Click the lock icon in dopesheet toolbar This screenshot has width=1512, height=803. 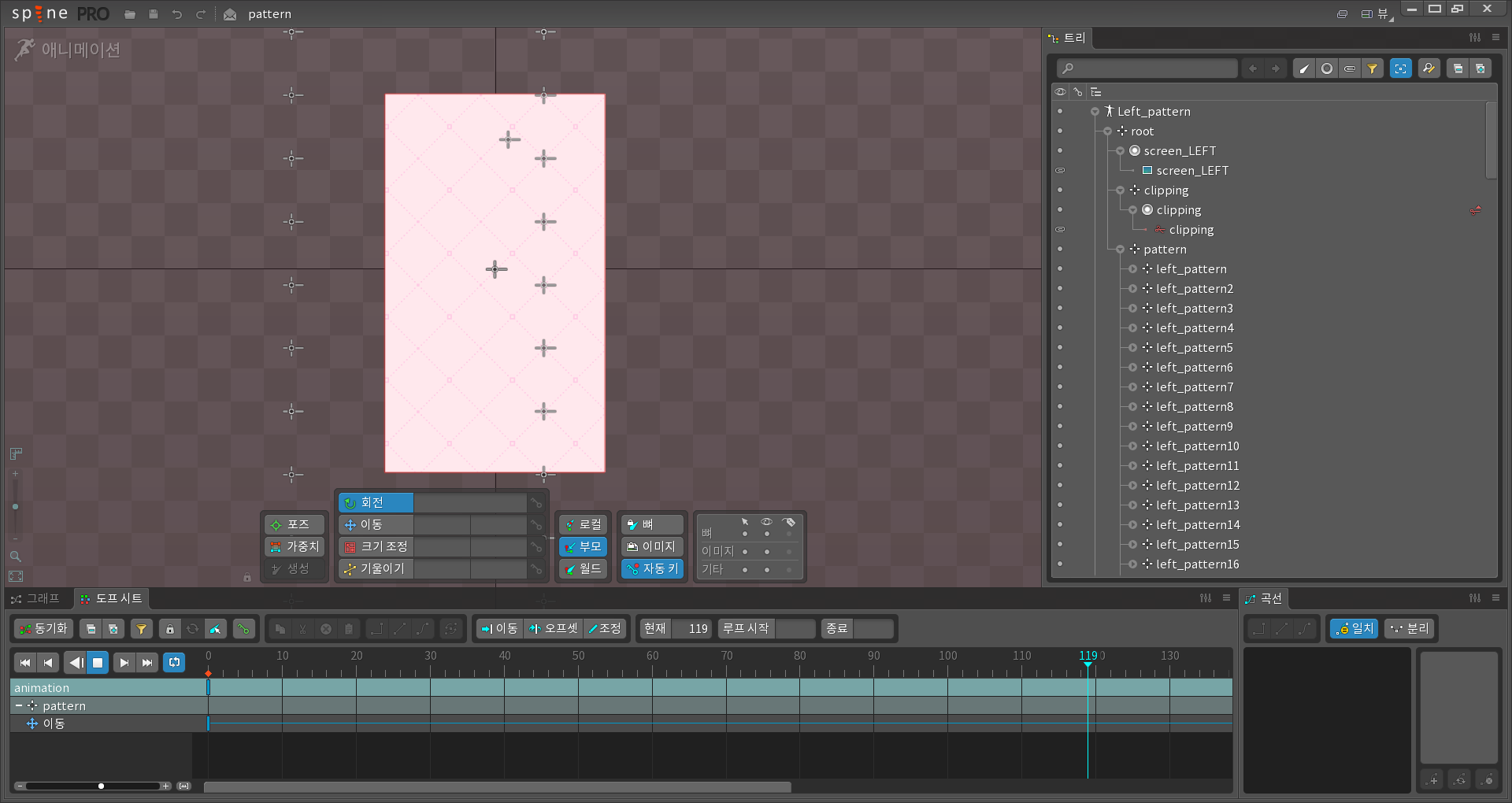(169, 629)
